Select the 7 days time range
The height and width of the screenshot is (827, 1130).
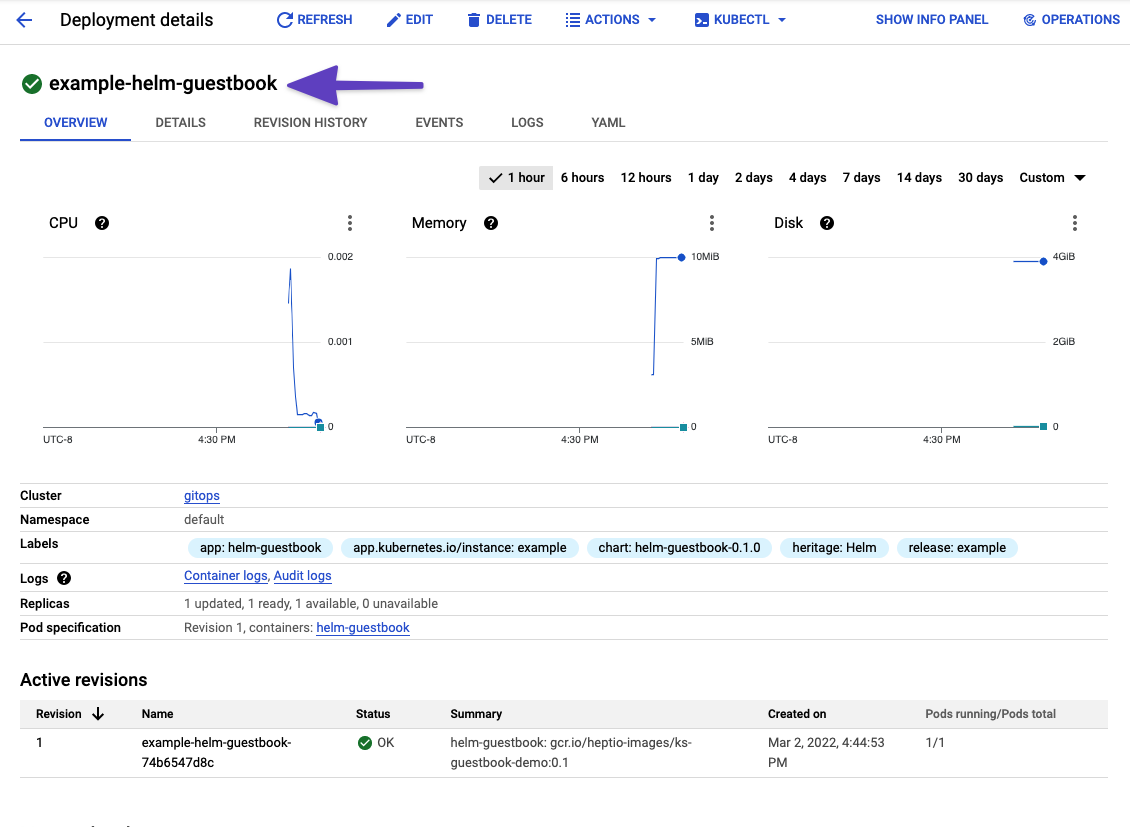pos(861,177)
